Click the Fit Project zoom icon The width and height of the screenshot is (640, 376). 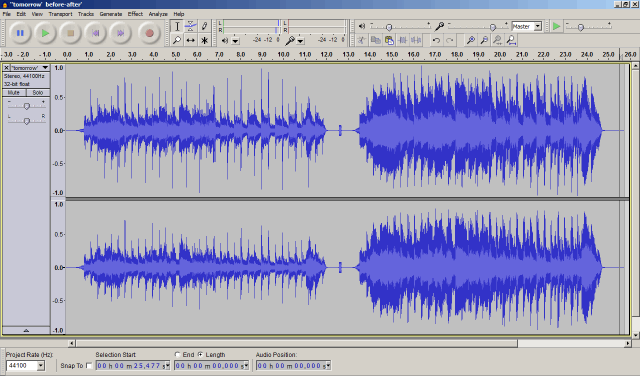(x=511, y=40)
